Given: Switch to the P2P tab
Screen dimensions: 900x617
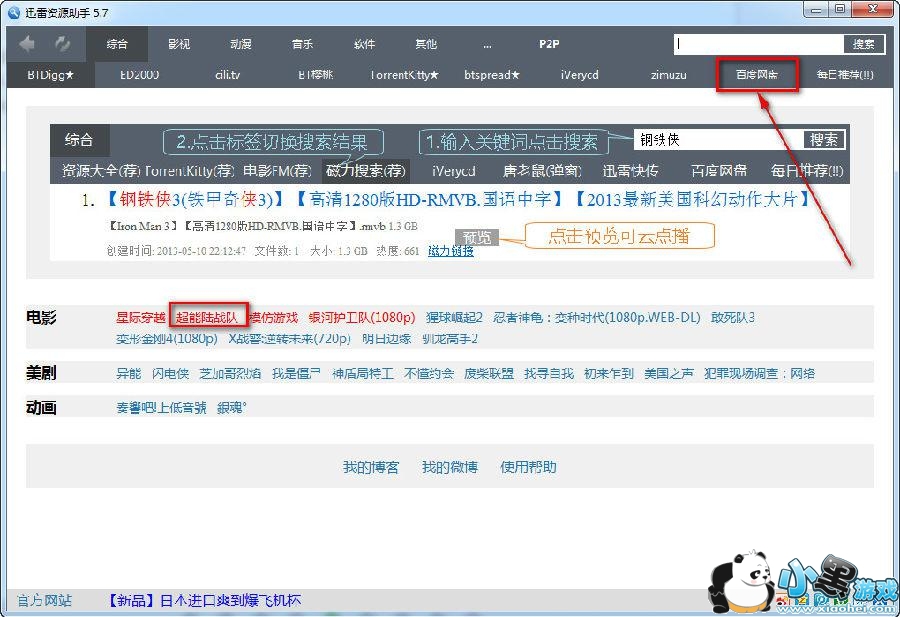Looking at the screenshot, I should [549, 44].
